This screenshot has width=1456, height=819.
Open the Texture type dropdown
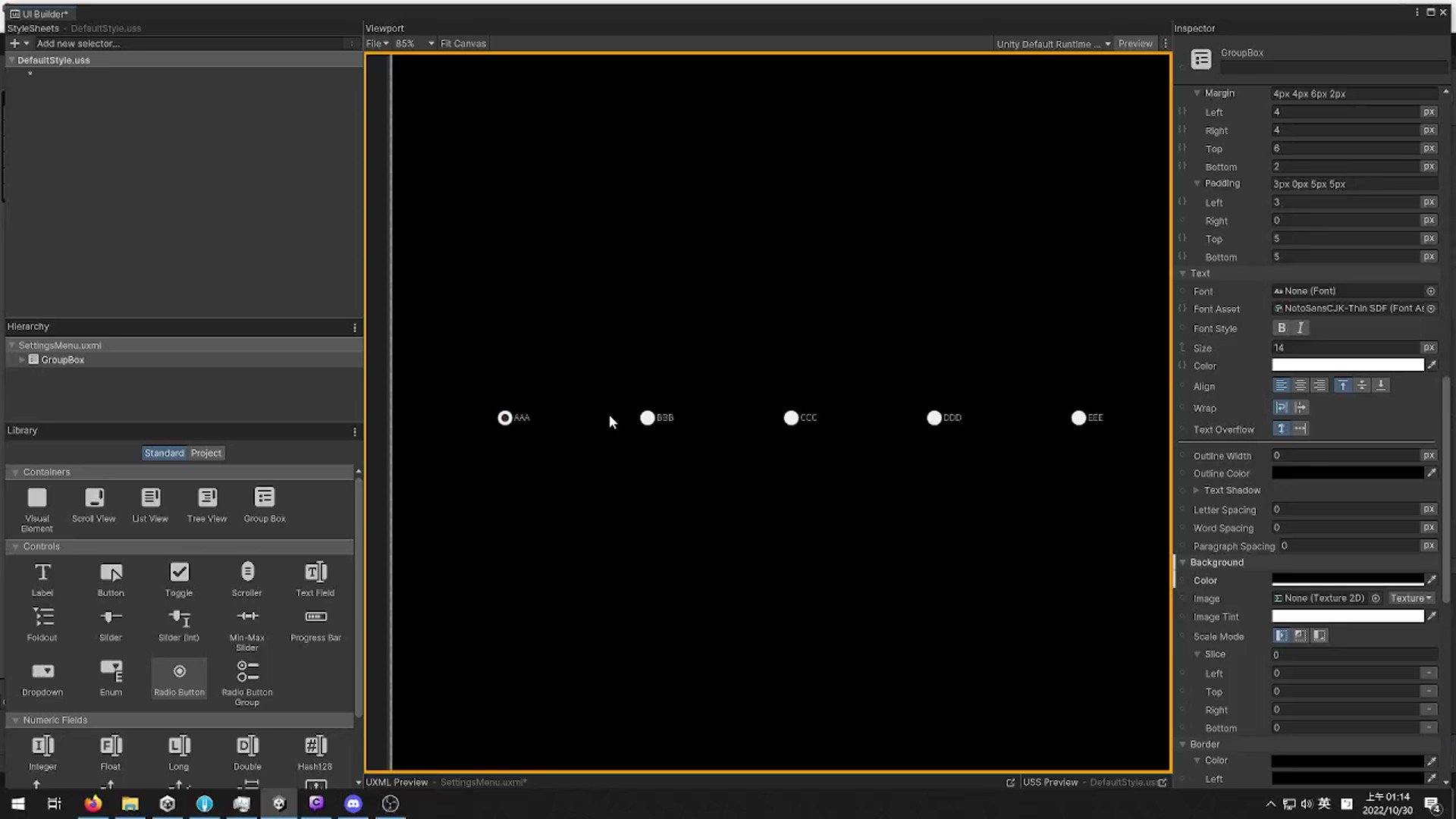coord(1410,598)
